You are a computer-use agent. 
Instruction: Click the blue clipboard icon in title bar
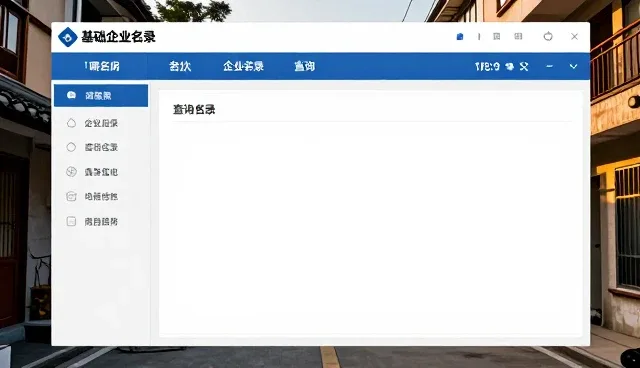click(x=460, y=37)
